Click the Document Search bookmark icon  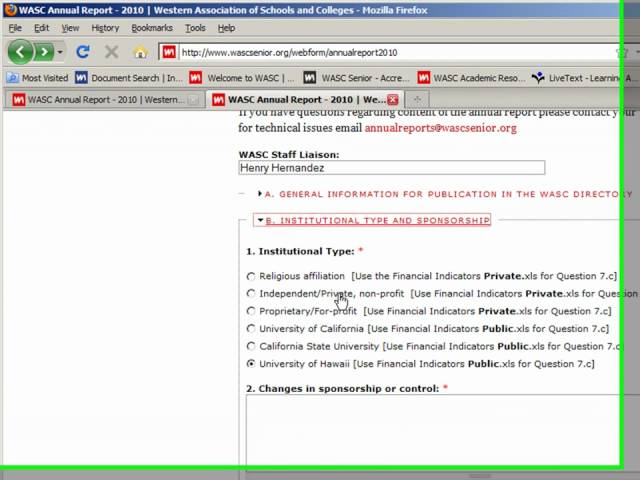81,78
